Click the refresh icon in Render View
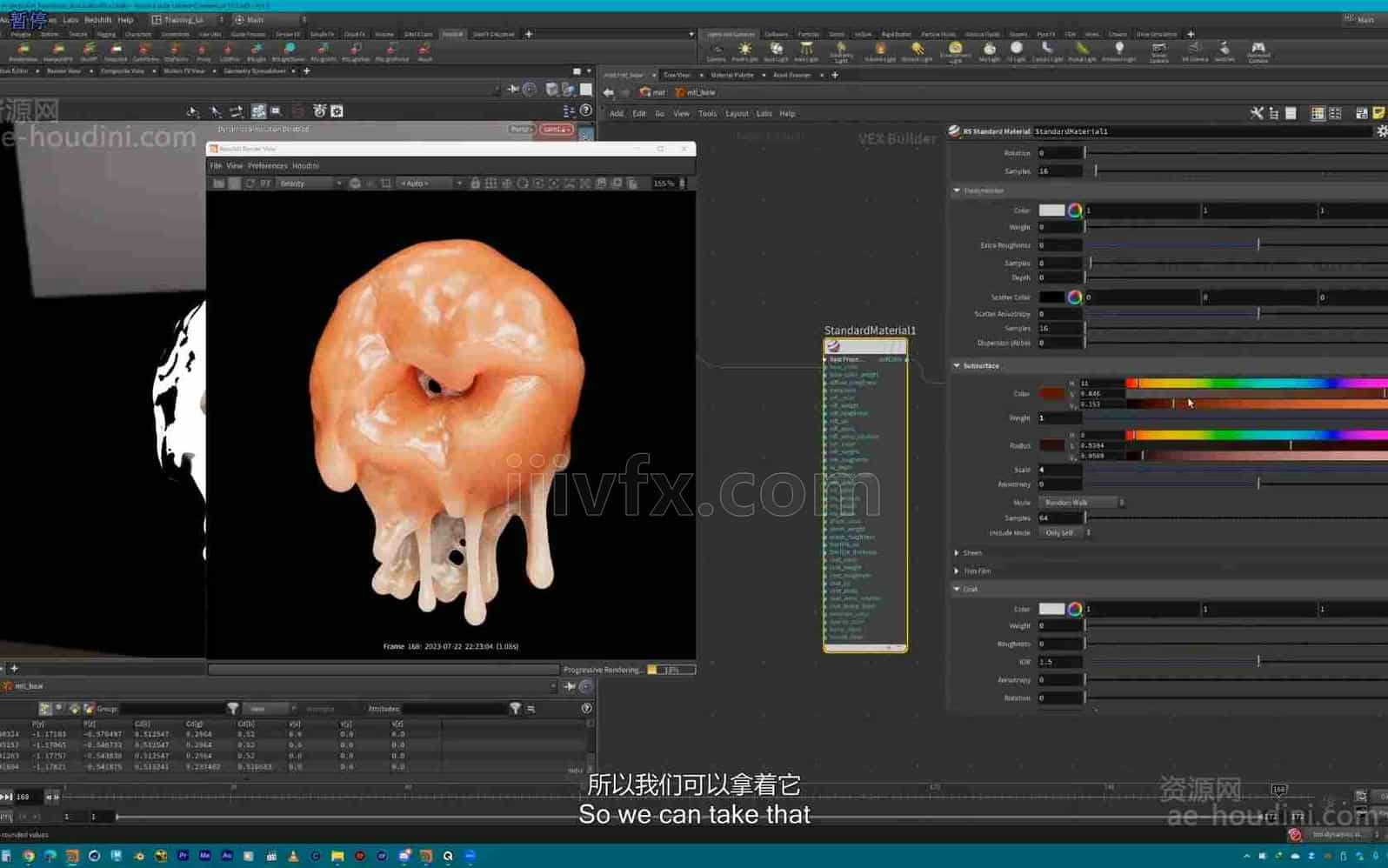This screenshot has width=1388, height=868. [x=250, y=184]
